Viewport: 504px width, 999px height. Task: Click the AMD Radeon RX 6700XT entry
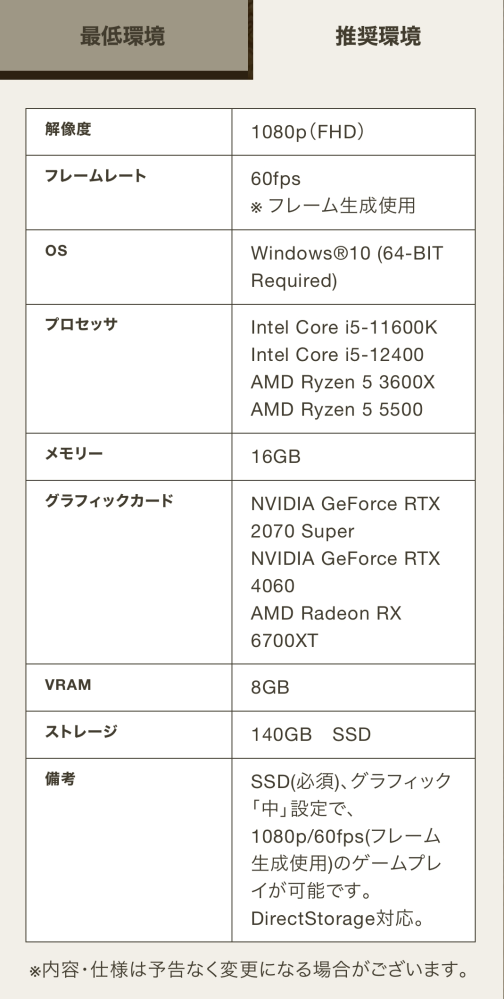pyautogui.click(x=326, y=627)
